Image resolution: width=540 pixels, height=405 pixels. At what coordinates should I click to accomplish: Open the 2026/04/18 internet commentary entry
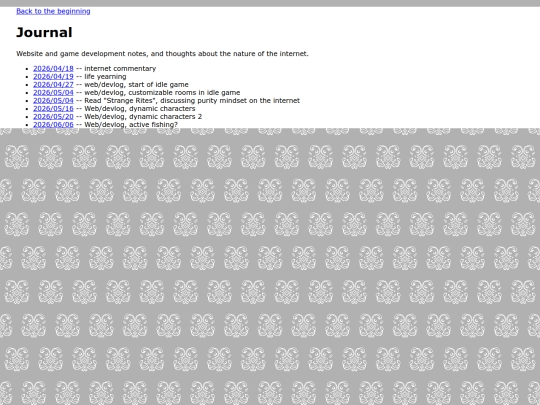53,69
